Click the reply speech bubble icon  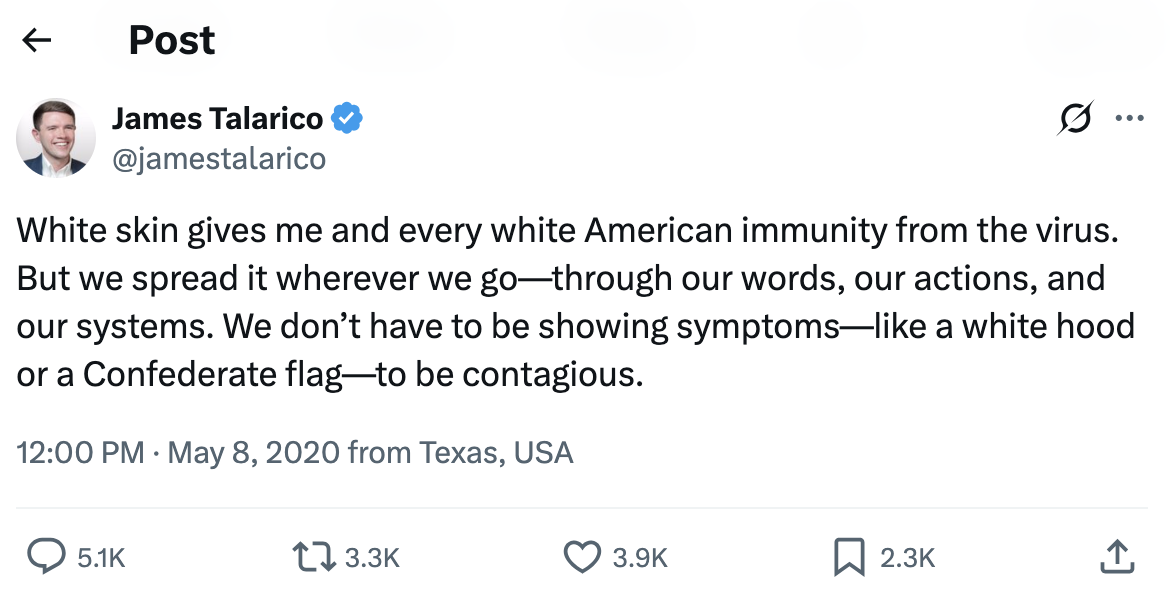point(45,557)
